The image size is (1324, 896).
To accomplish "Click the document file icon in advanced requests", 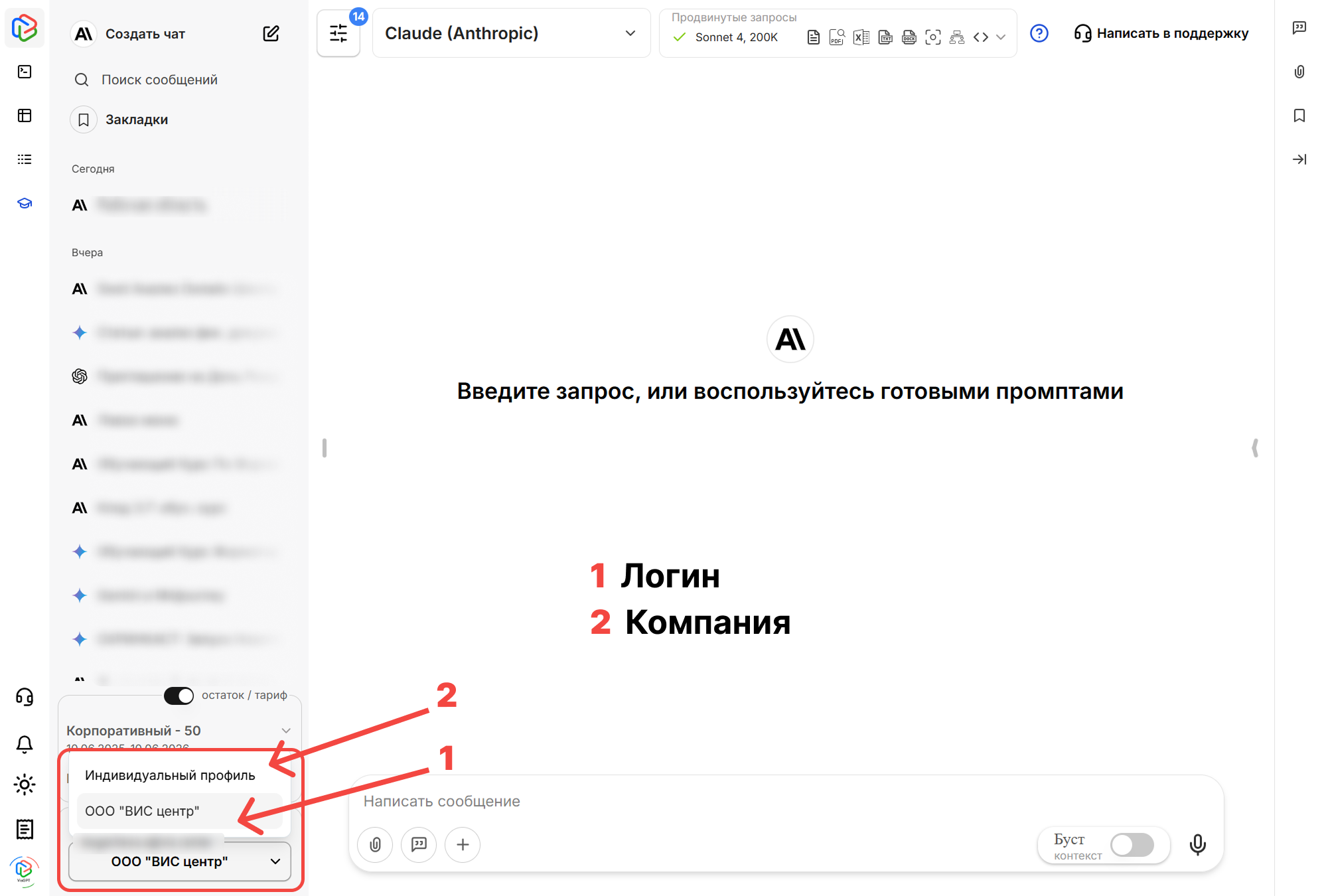I will (813, 37).
